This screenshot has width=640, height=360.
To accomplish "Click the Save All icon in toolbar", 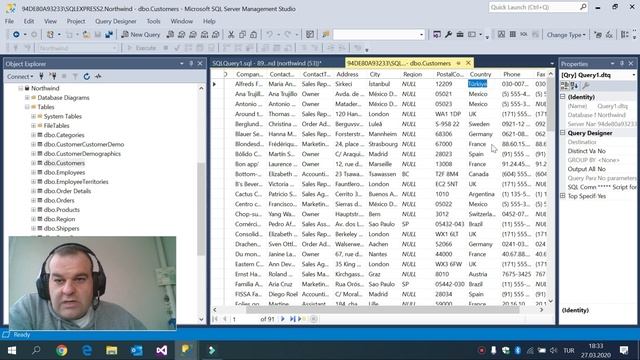I will tap(109, 35).
